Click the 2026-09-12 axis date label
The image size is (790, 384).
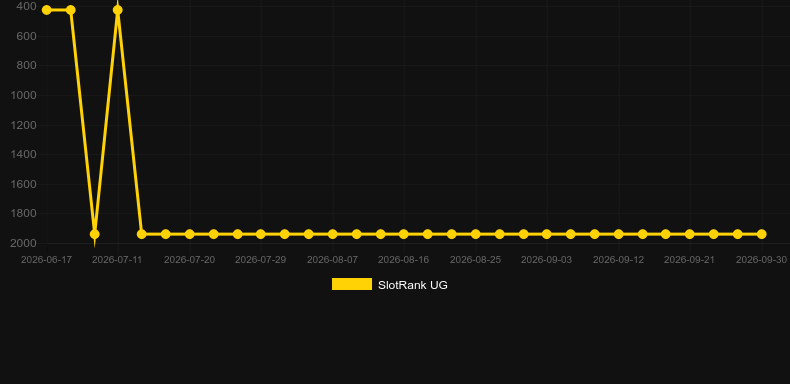618,260
